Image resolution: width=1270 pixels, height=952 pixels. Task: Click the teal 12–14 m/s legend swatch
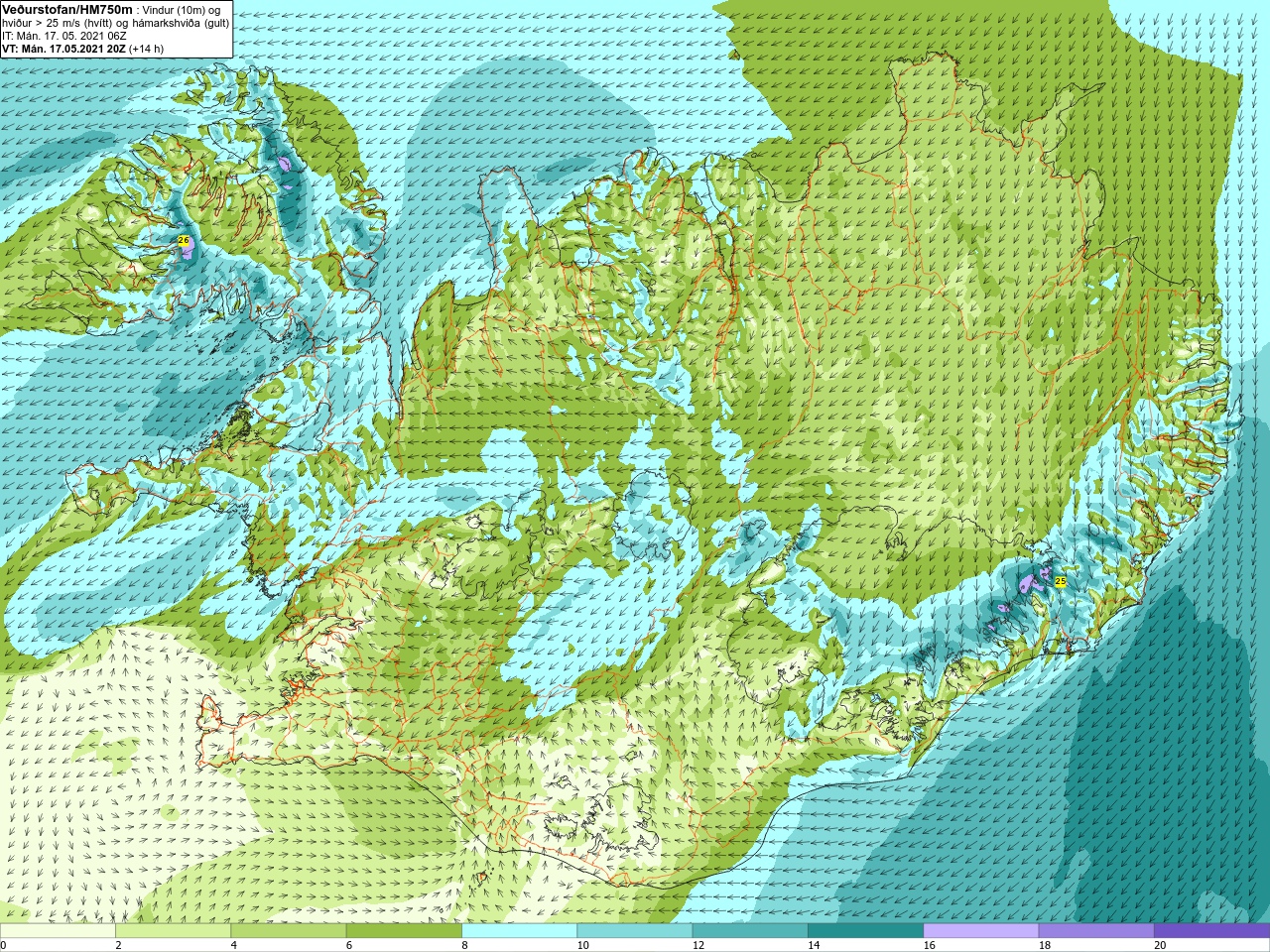[x=750, y=931]
